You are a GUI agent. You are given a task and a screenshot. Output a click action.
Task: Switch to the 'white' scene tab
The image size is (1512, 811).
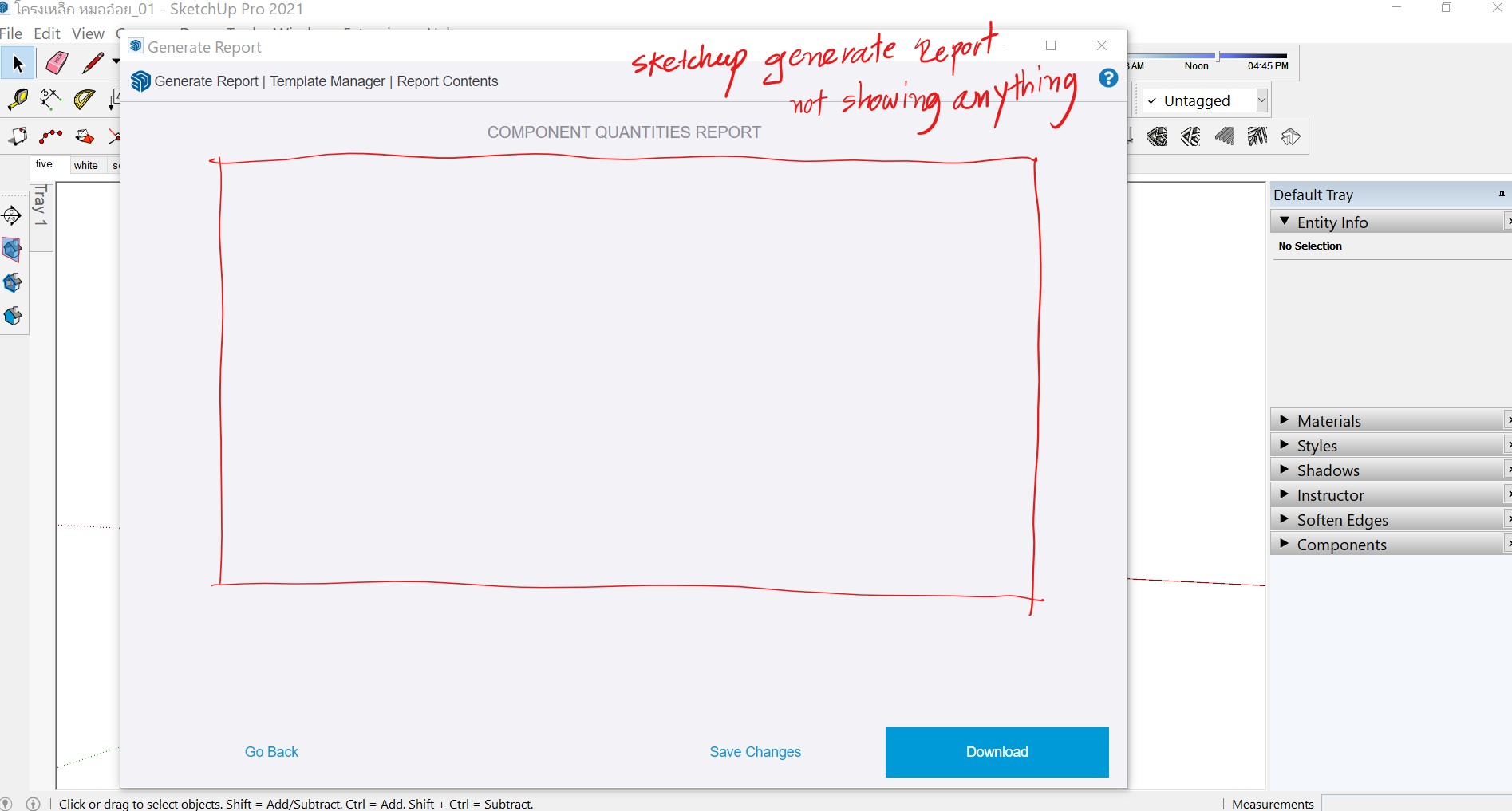[86, 166]
